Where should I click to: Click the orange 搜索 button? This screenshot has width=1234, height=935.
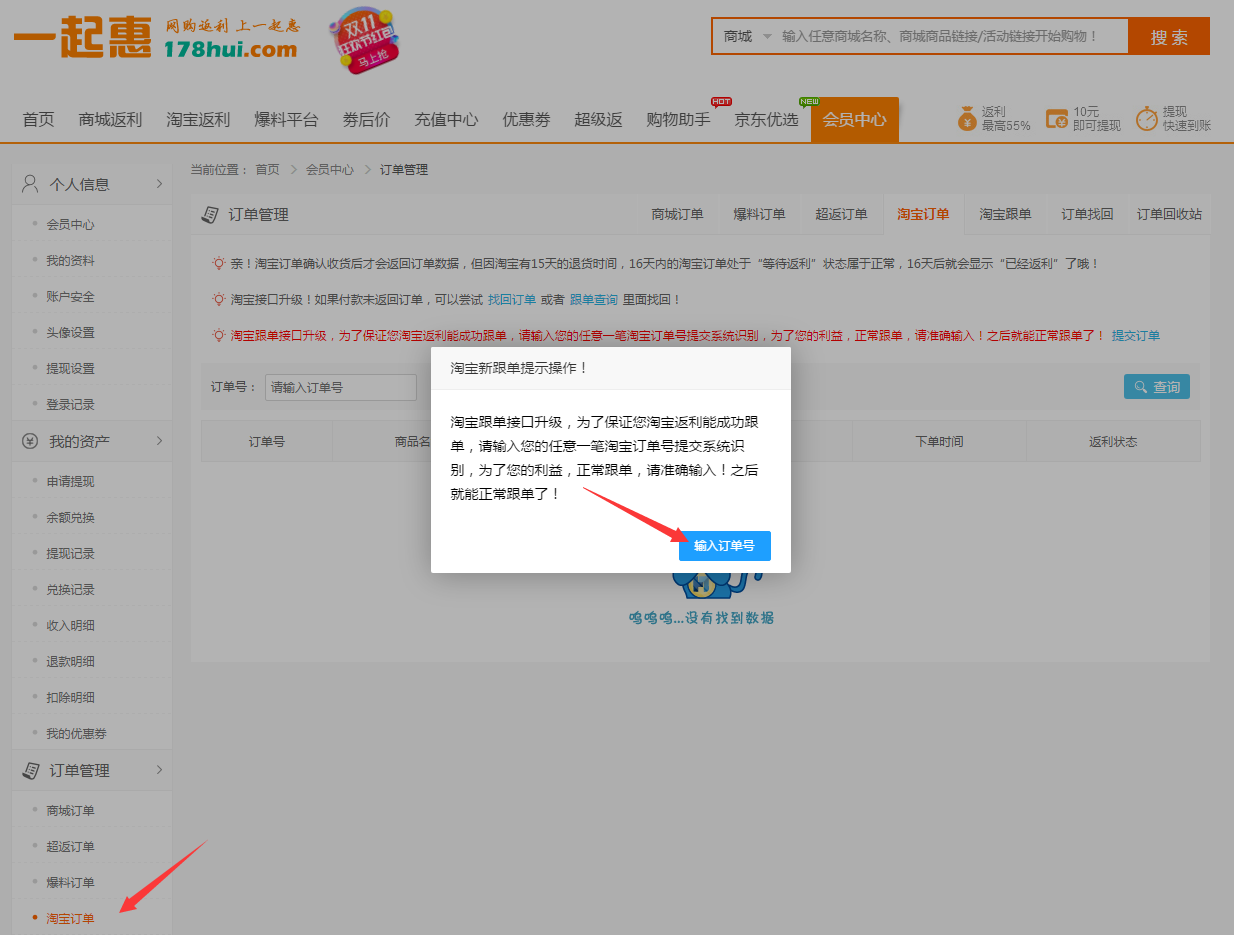(x=1169, y=37)
